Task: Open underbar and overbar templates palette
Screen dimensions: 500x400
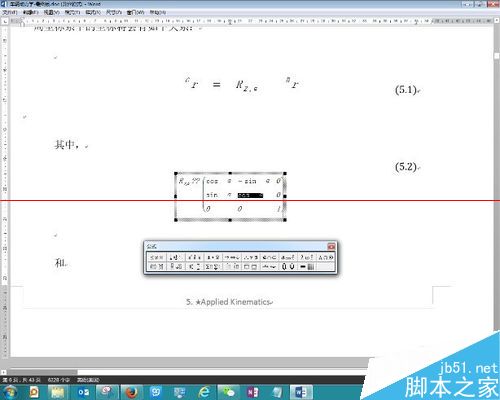Action: (x=251, y=266)
